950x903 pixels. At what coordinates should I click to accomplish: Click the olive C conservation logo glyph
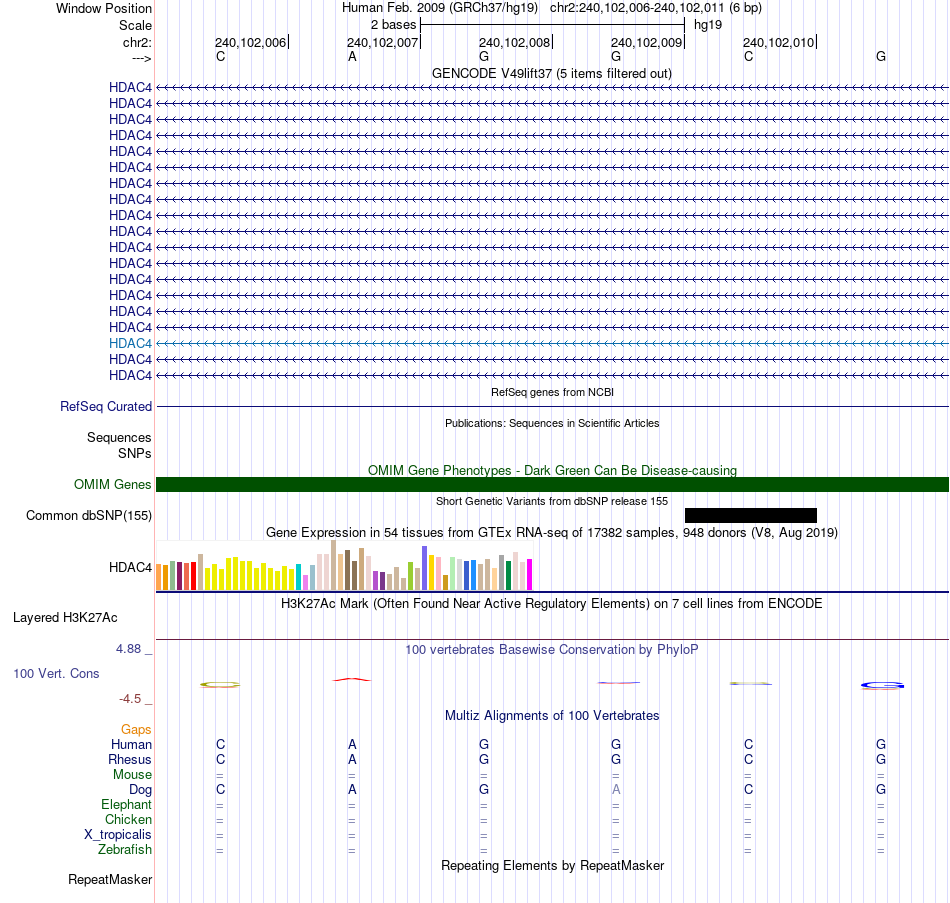pos(220,685)
